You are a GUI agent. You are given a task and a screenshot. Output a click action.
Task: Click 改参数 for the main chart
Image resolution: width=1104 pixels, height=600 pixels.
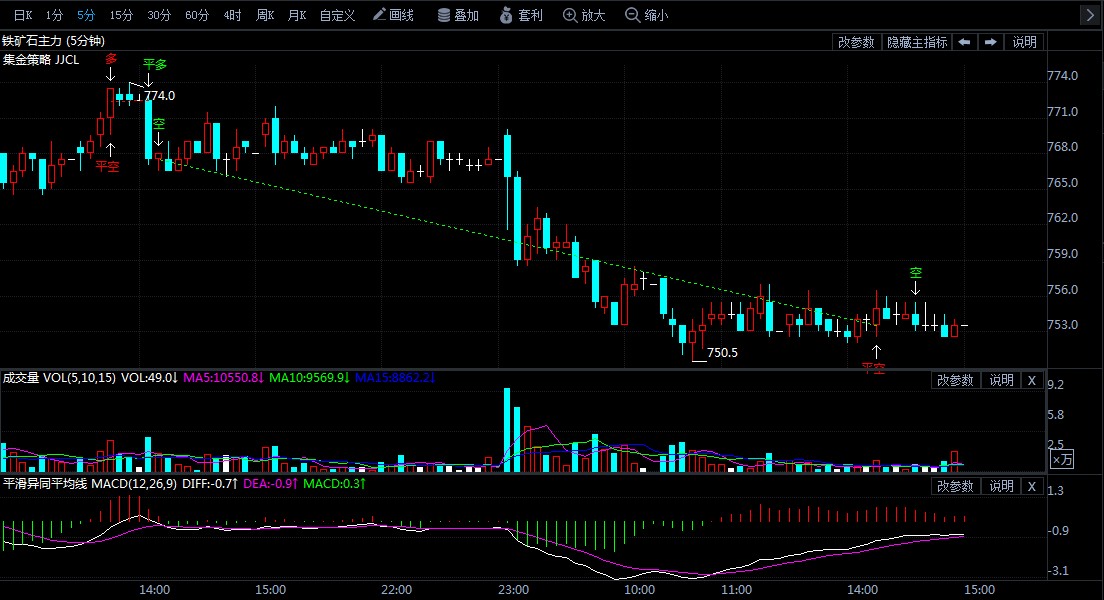coord(856,42)
